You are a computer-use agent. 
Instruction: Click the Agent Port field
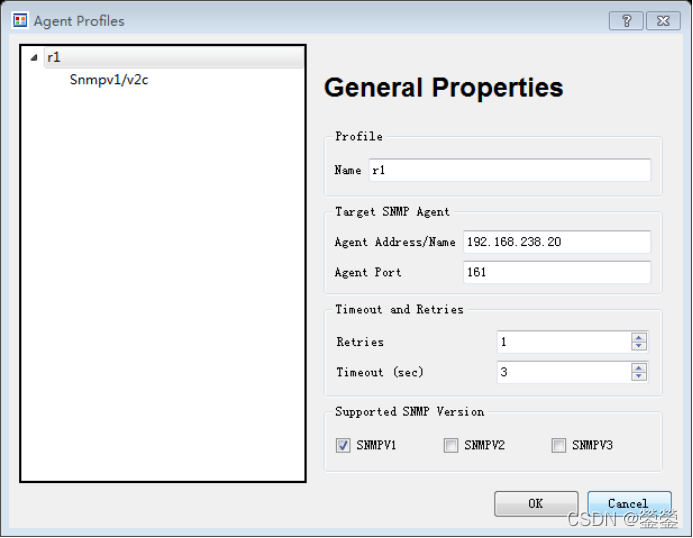(x=557, y=272)
